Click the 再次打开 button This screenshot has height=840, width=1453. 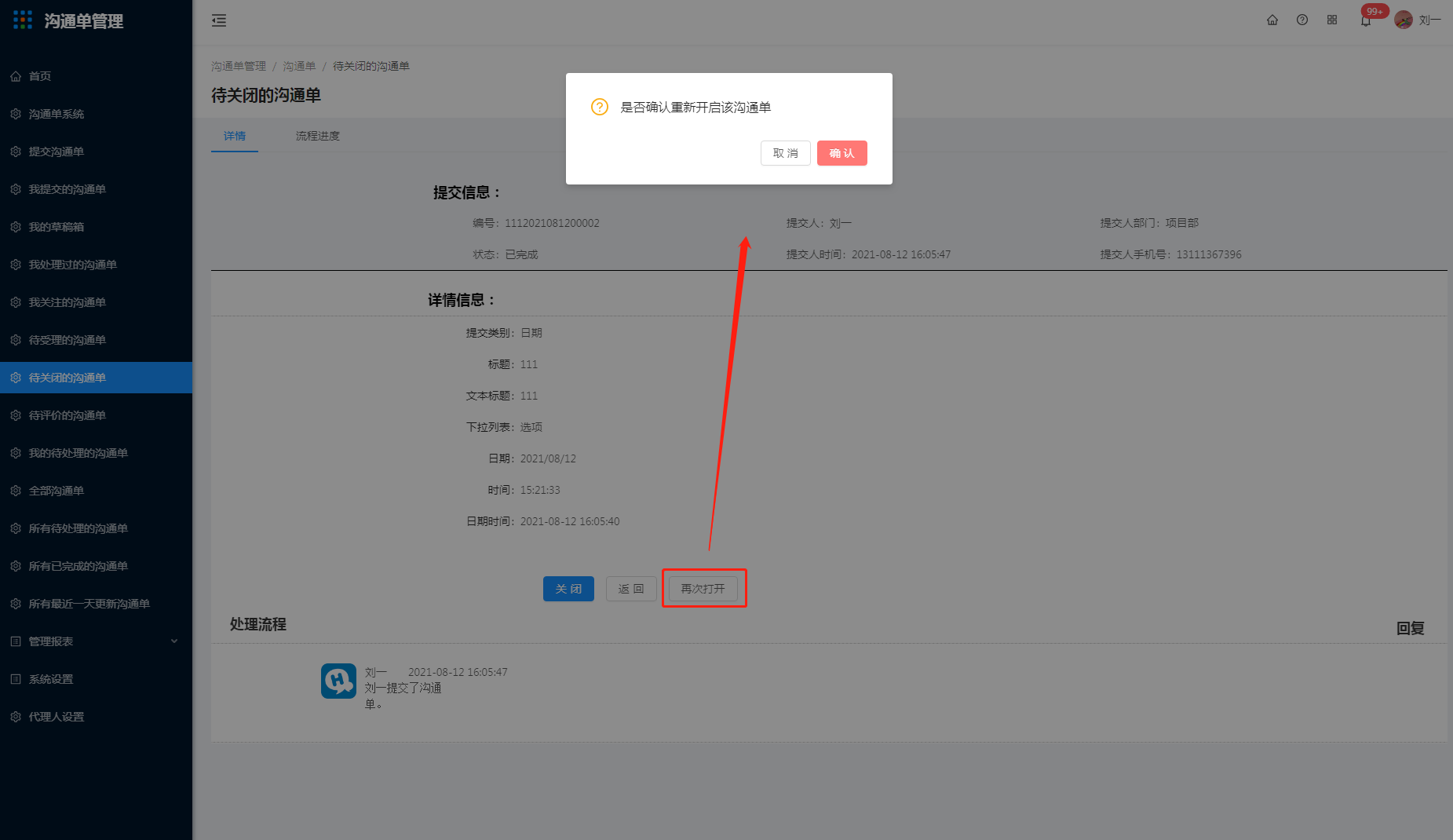point(703,589)
